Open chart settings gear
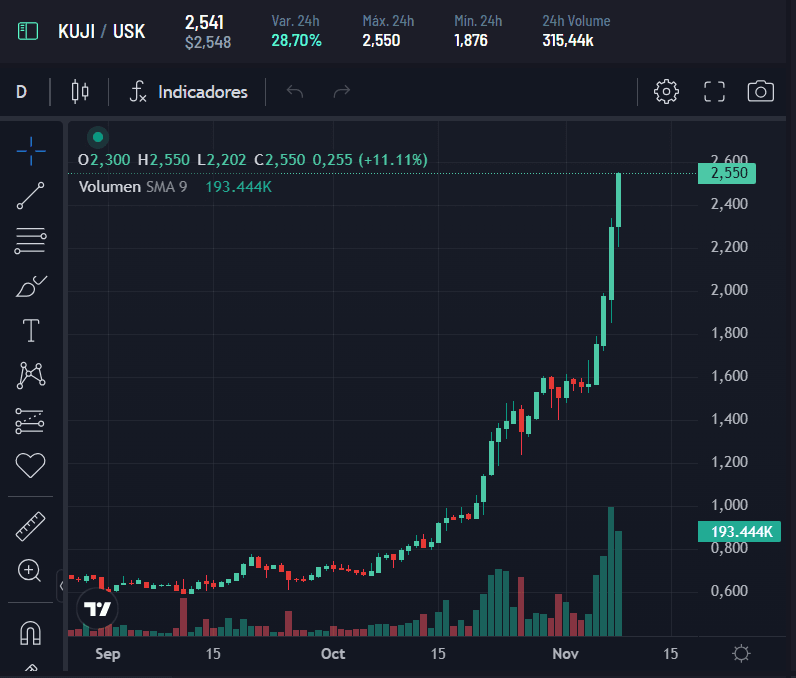The image size is (796, 678). (x=666, y=92)
